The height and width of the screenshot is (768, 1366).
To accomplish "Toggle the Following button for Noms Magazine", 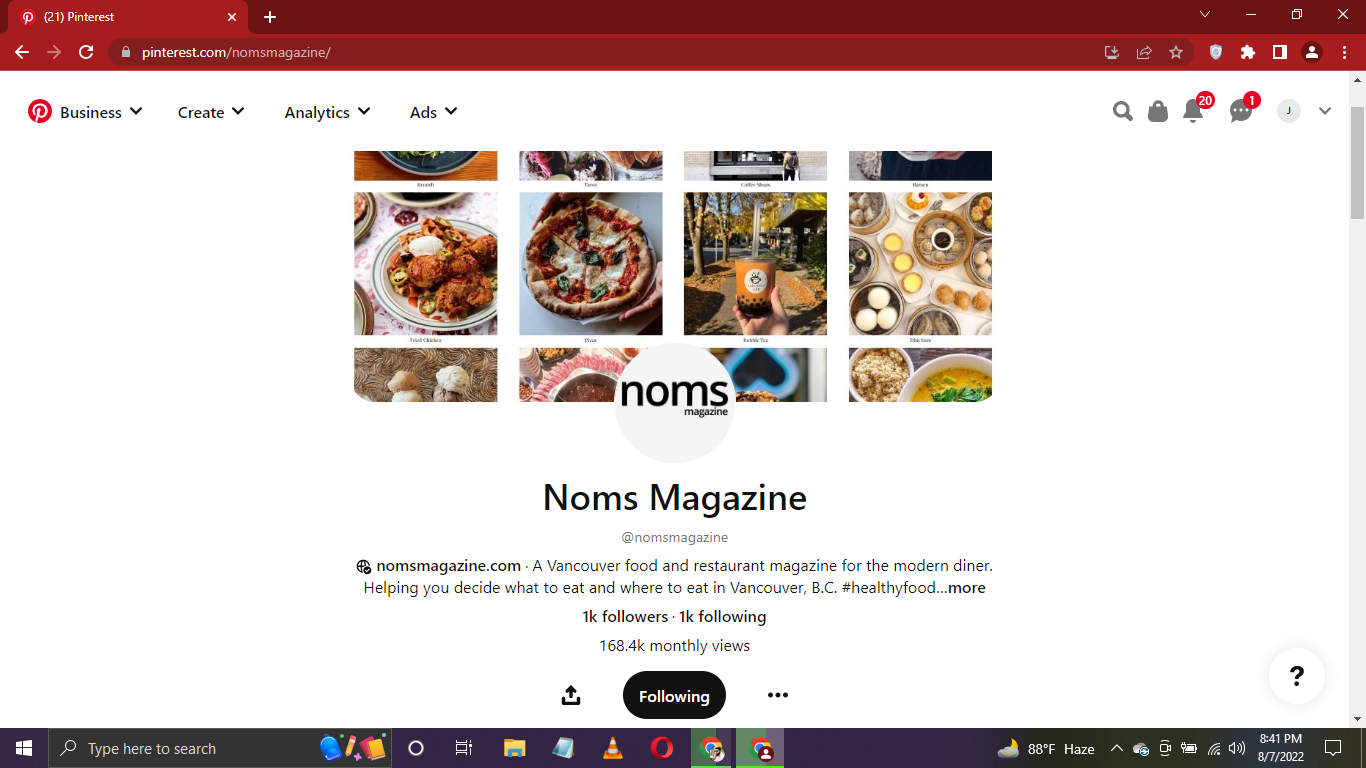I will pyautogui.click(x=674, y=695).
